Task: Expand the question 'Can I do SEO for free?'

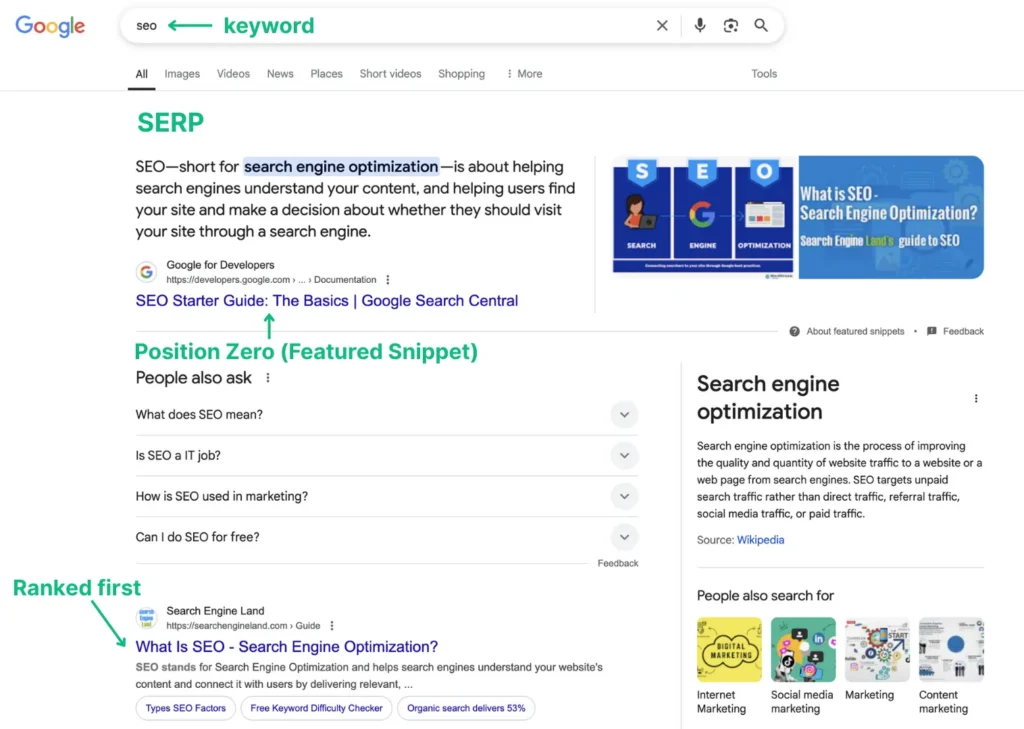Action: (624, 537)
